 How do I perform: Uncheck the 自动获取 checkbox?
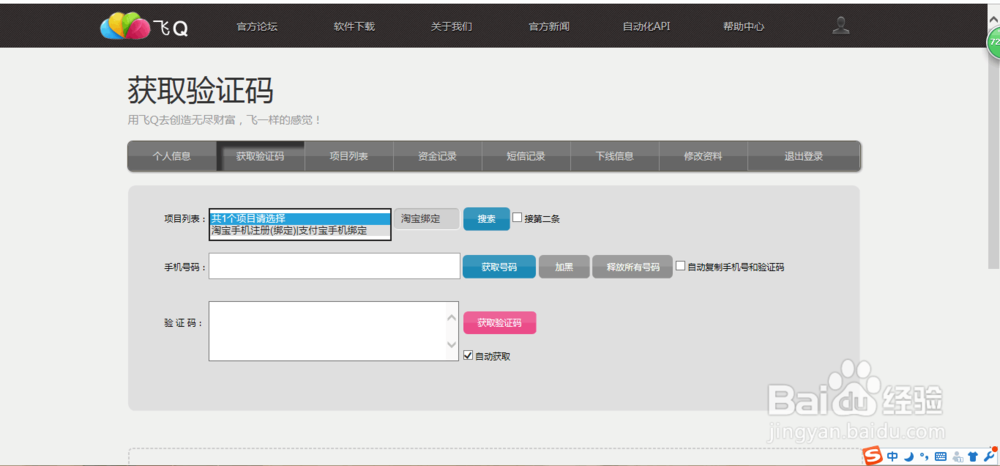[468, 354]
